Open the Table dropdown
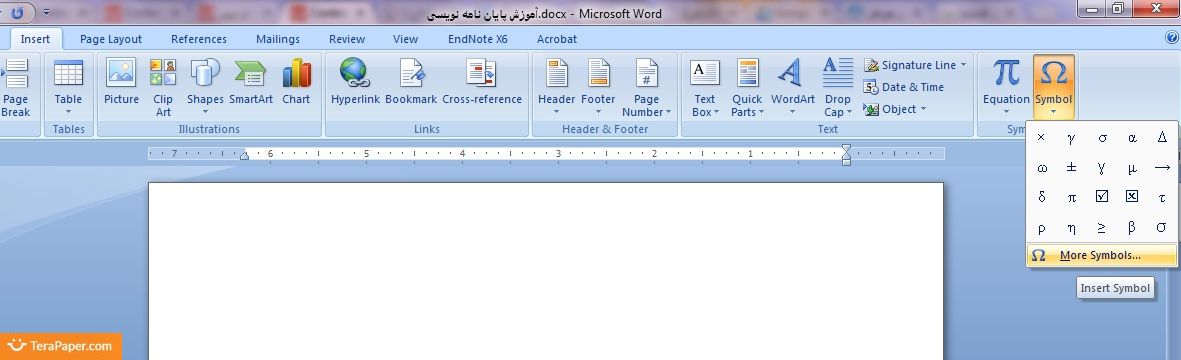The width and height of the screenshot is (1181, 360). pyautogui.click(x=69, y=112)
